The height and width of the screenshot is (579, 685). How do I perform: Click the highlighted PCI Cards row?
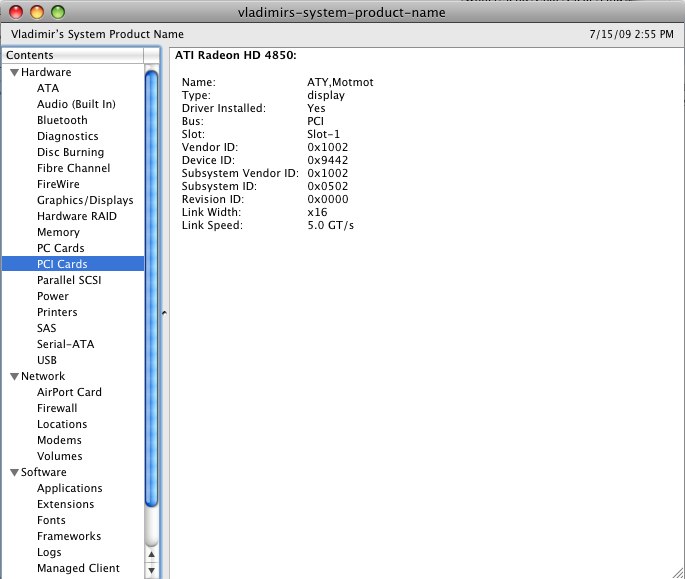pyautogui.click(x=73, y=264)
